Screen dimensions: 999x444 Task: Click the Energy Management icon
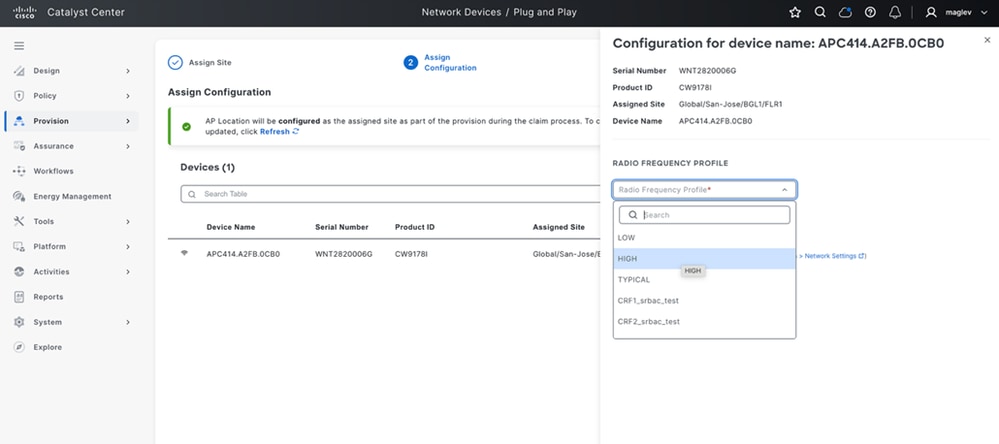[19, 196]
